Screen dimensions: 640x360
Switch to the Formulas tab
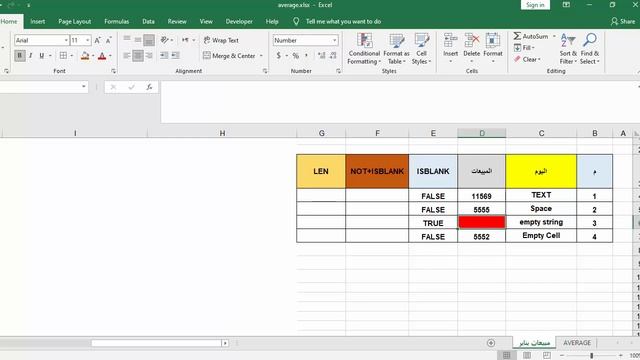(116, 22)
